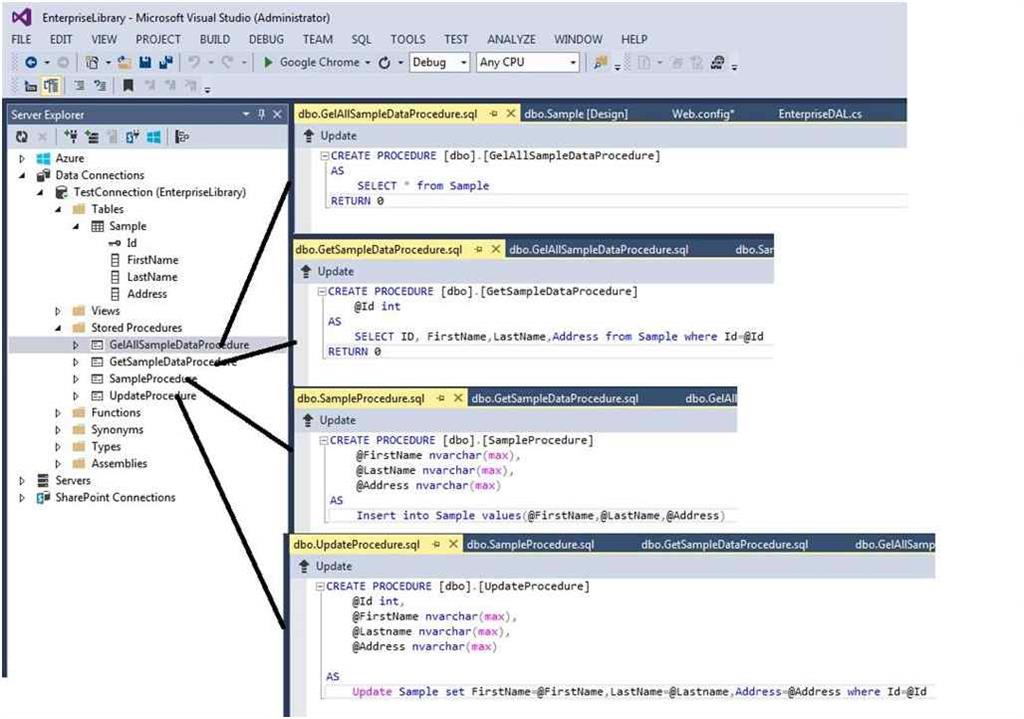Click Update above the GetSampleDataProcedure script
This screenshot has width=1024, height=719.
coord(328,271)
